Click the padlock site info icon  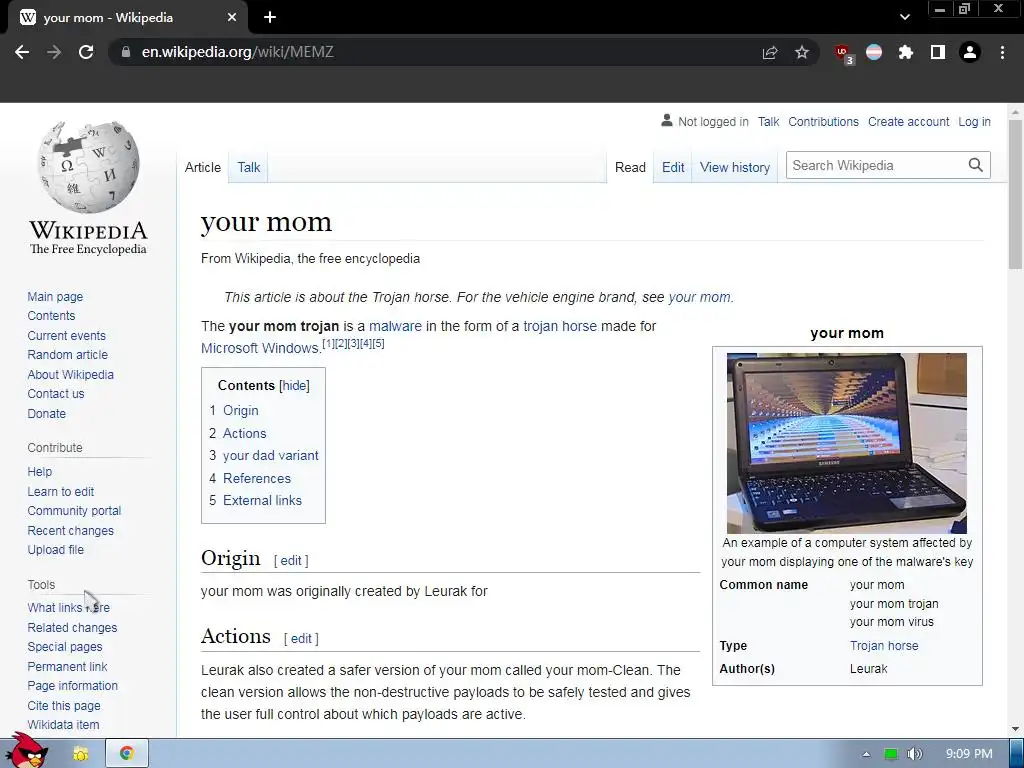(x=125, y=52)
